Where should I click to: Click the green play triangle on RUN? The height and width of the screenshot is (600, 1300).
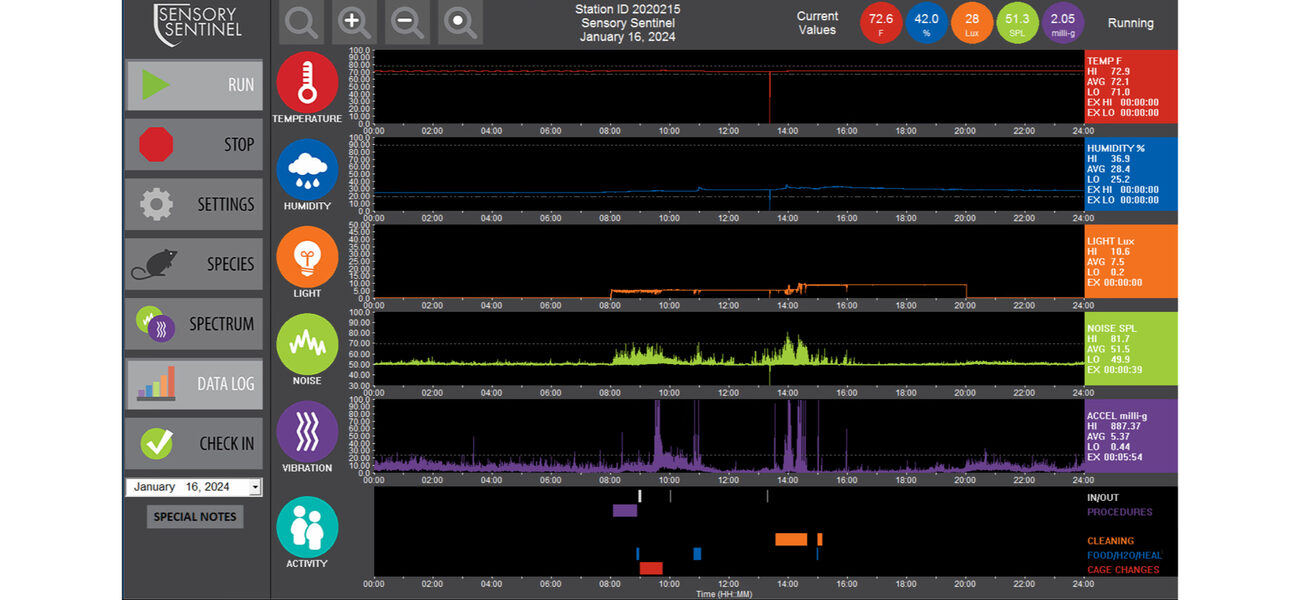click(155, 85)
